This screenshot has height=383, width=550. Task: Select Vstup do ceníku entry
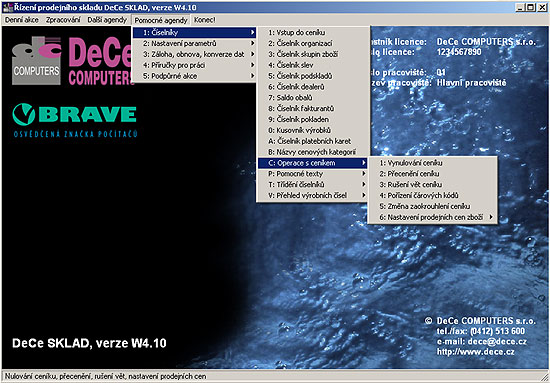[x=313, y=33]
